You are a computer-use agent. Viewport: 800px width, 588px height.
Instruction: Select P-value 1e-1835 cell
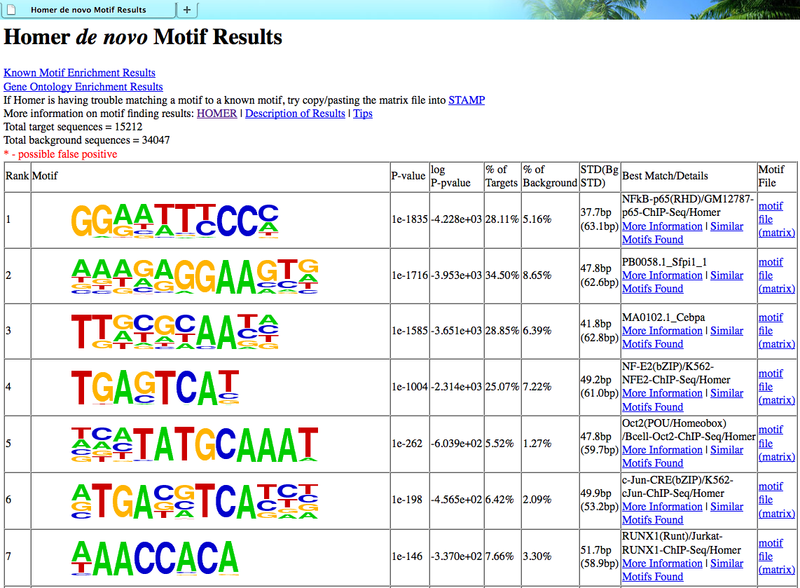pyautogui.click(x=410, y=219)
